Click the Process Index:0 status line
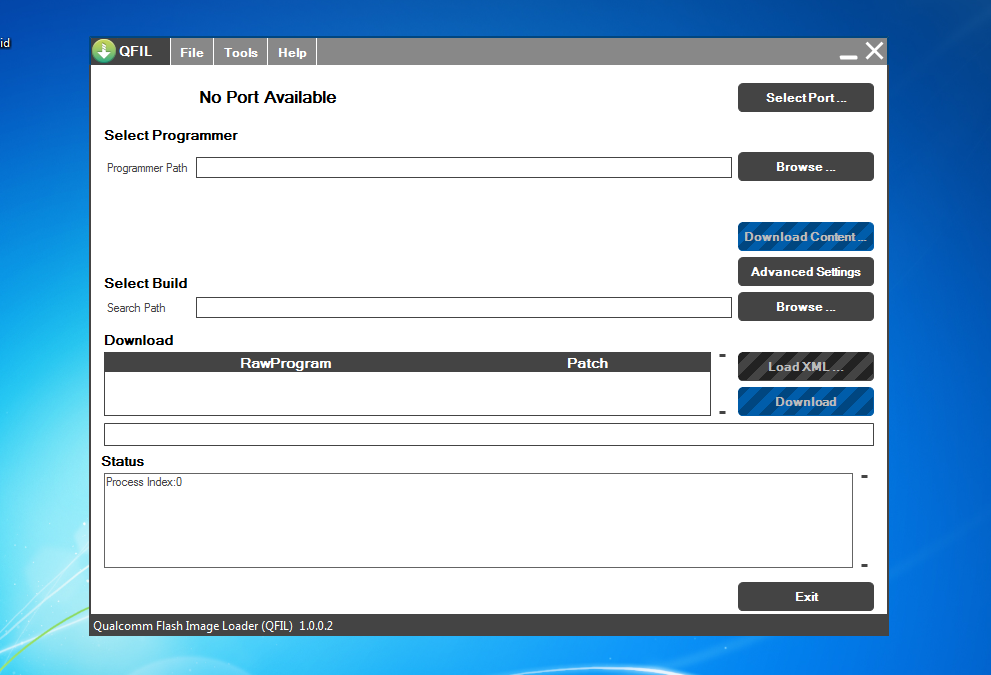The width and height of the screenshot is (991, 675). 144,482
